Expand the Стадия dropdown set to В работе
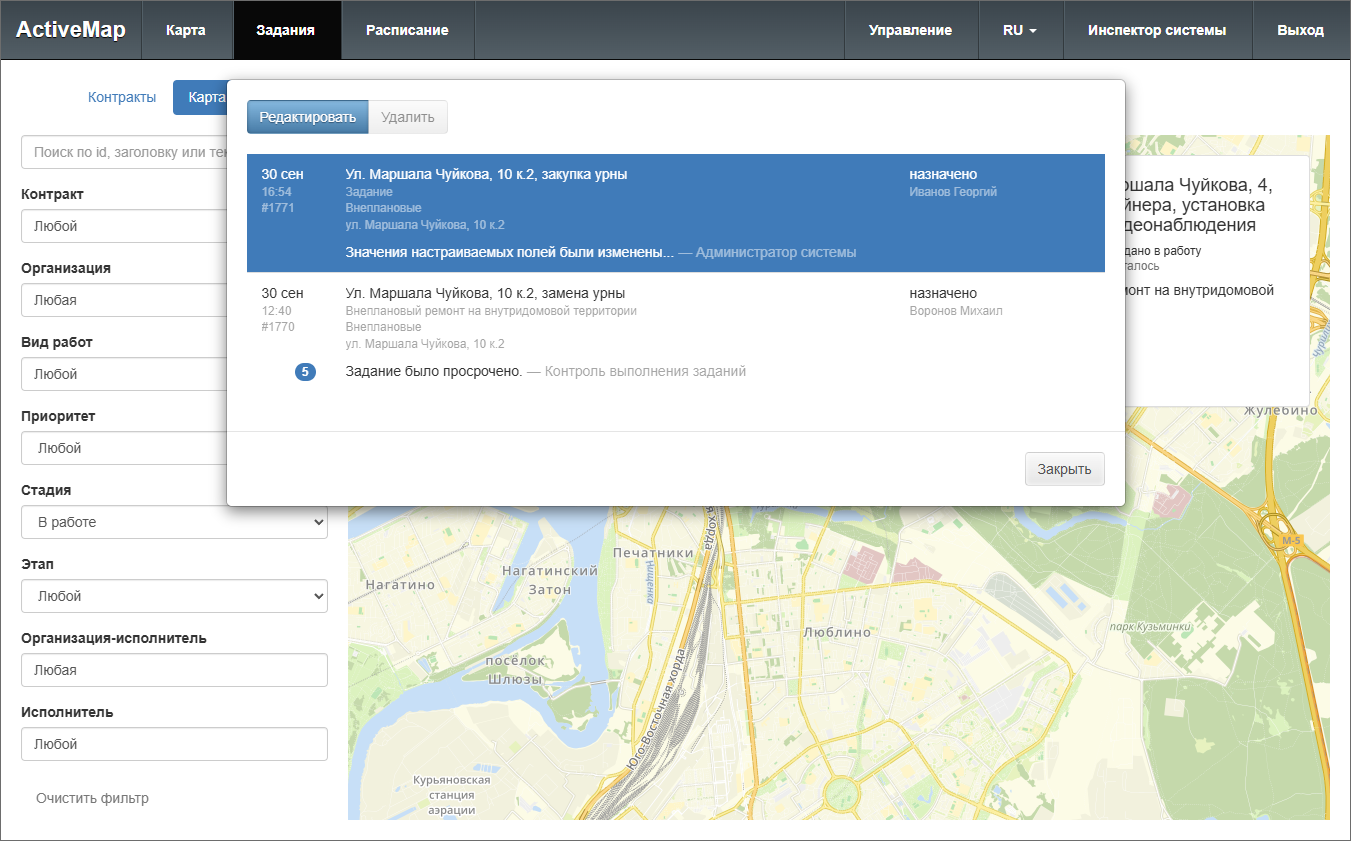The image size is (1351, 841). pyautogui.click(x=174, y=522)
